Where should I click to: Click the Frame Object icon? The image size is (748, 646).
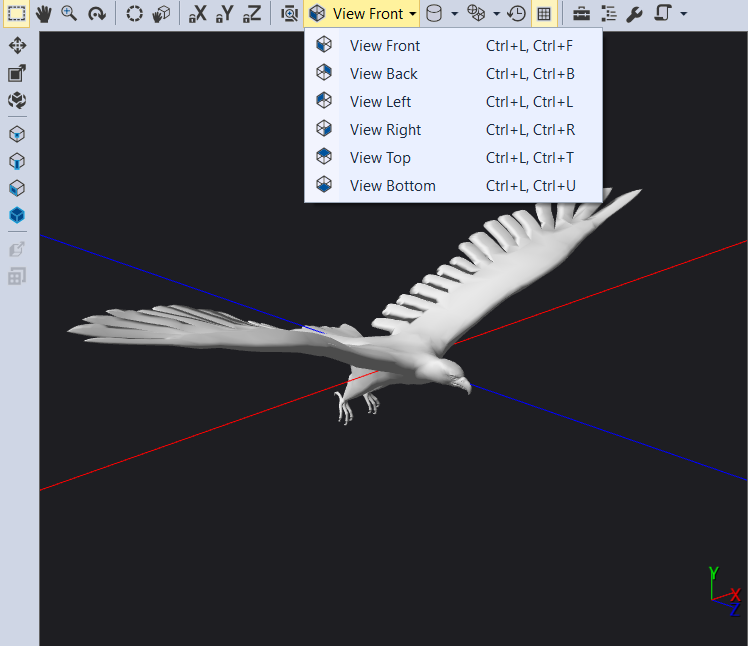[289, 14]
